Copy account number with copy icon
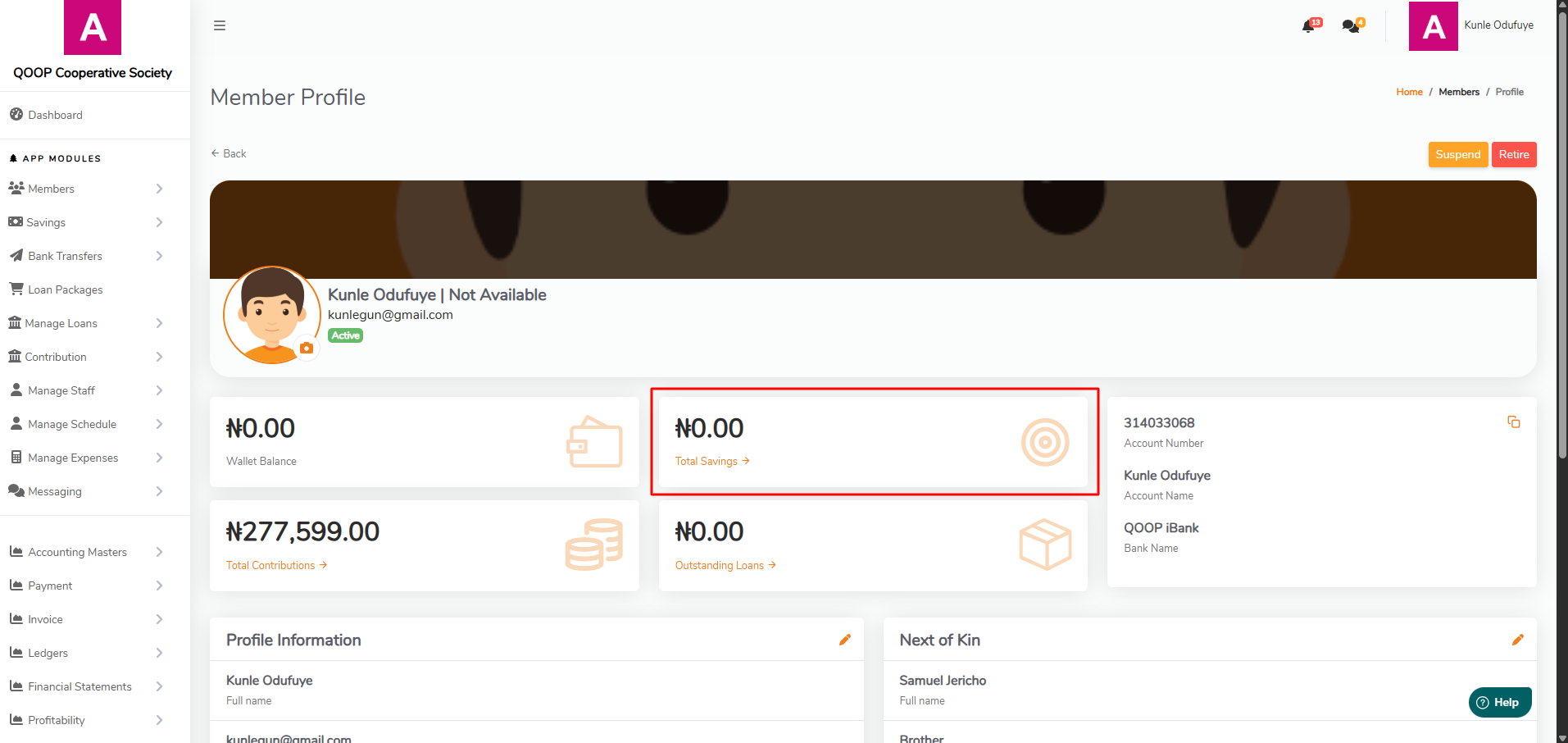The width and height of the screenshot is (1568, 743). pos(1513,422)
